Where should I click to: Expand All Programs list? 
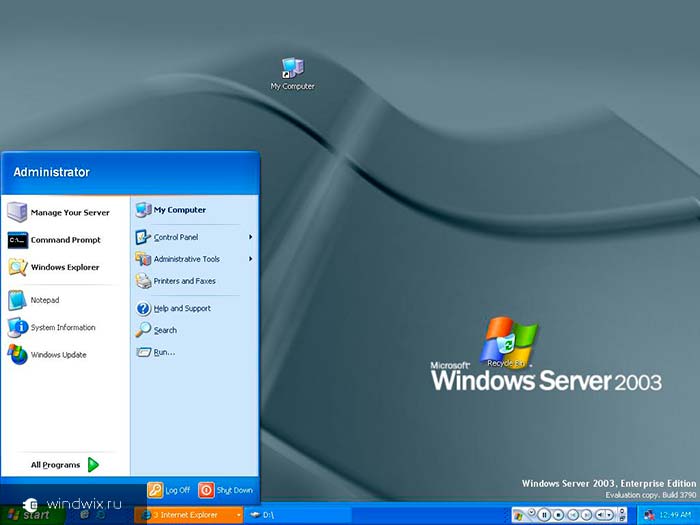tap(65, 465)
